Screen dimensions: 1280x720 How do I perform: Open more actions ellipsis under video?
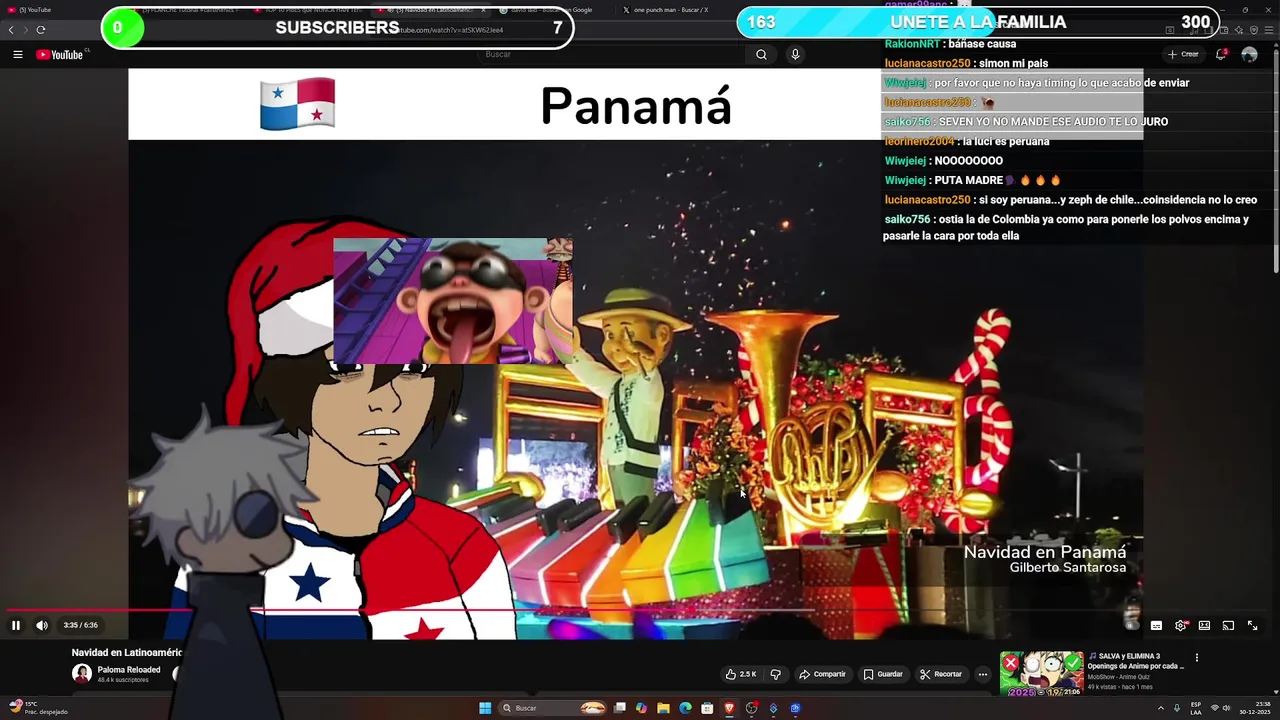pyautogui.click(x=983, y=674)
